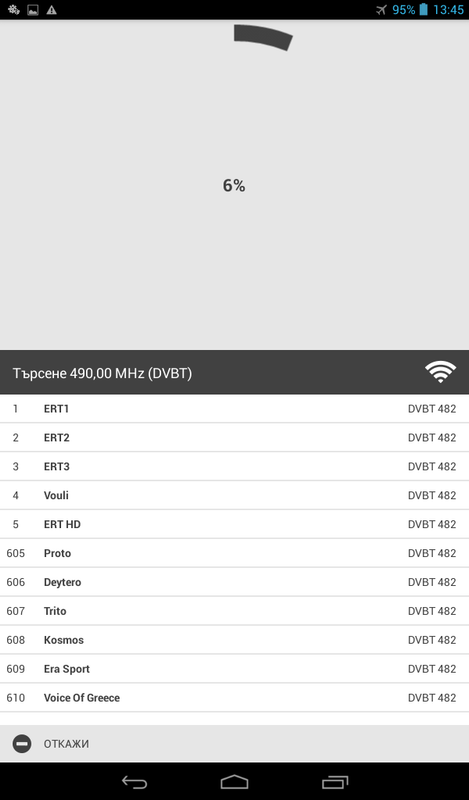Select the Voice Of Greece channel
469x800 pixels.
point(234,697)
